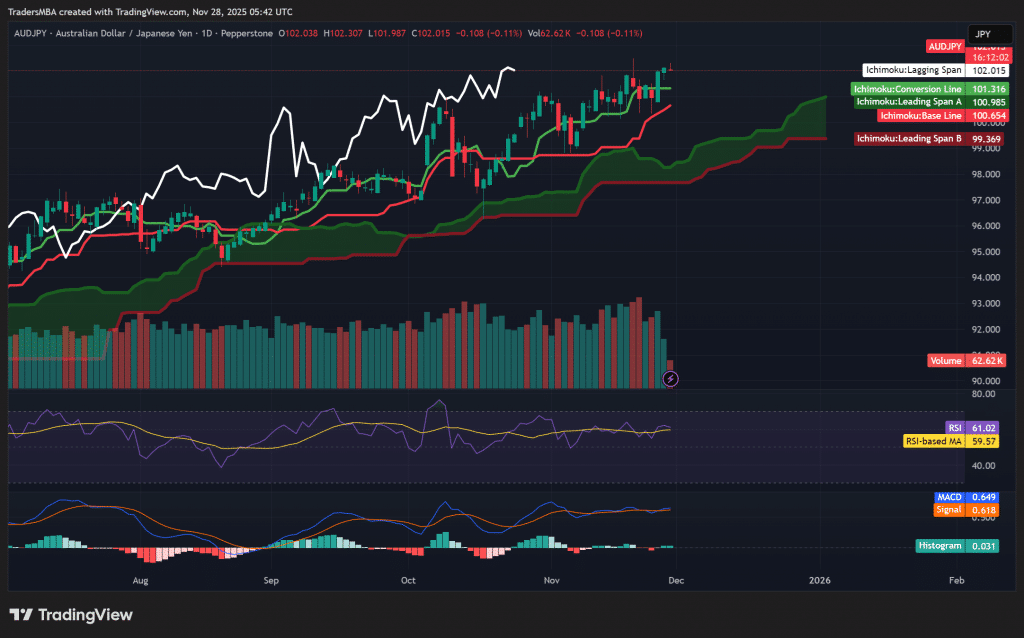Click the white Ichimoku Lagging Span badge
The height and width of the screenshot is (638, 1024).
tap(913, 70)
